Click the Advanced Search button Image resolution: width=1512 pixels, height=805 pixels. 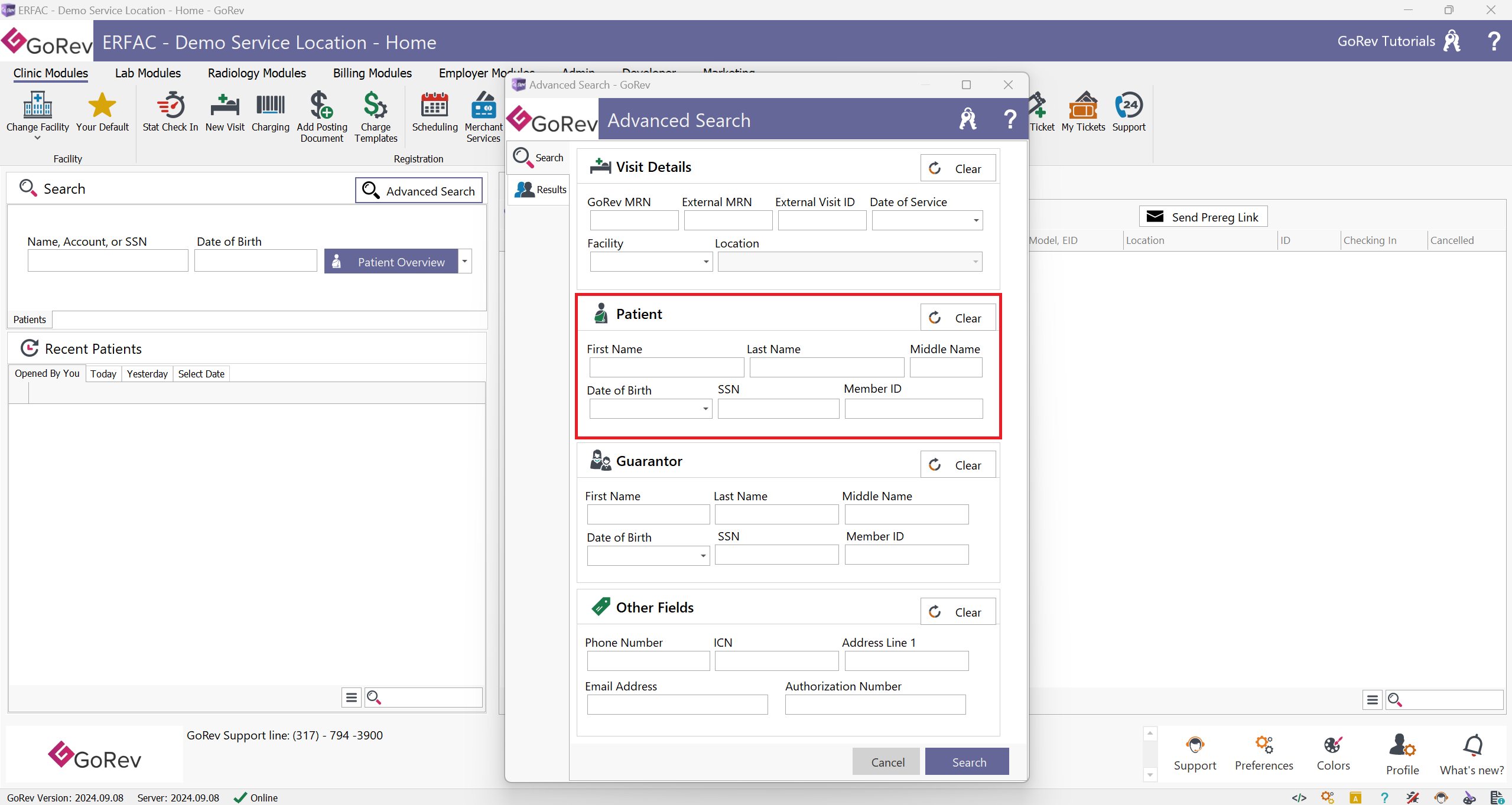click(419, 190)
